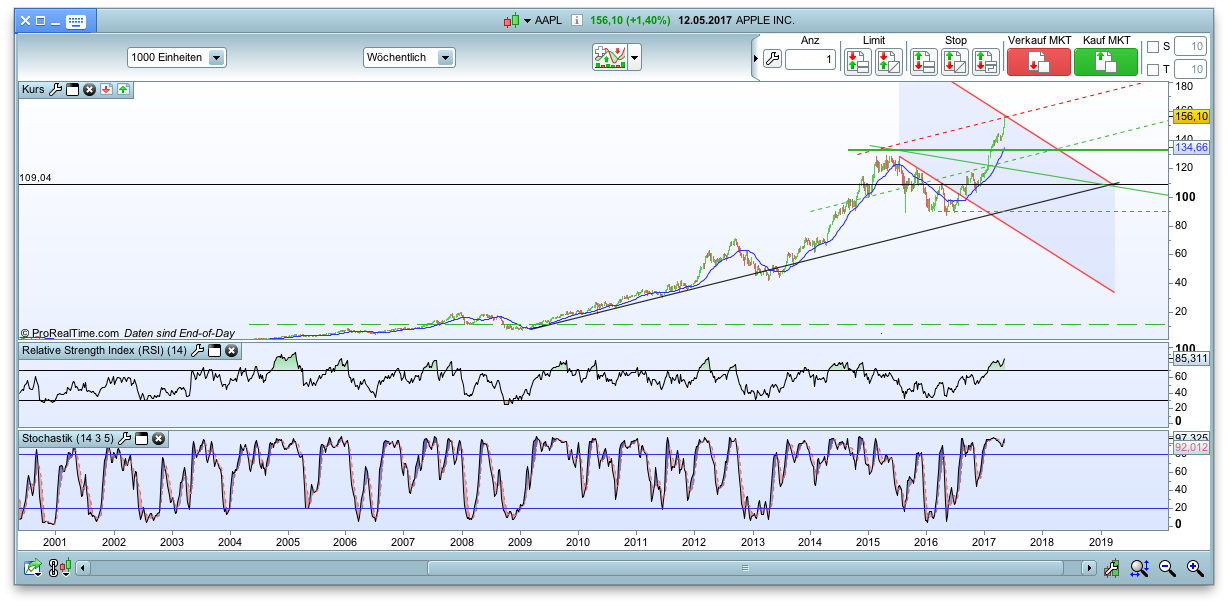Enable the S checkbox

click(1153, 47)
